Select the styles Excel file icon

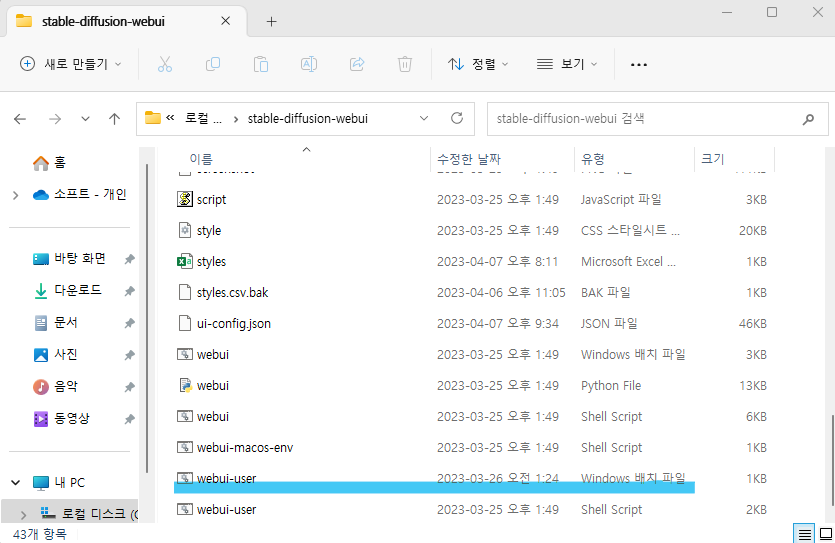point(185,261)
